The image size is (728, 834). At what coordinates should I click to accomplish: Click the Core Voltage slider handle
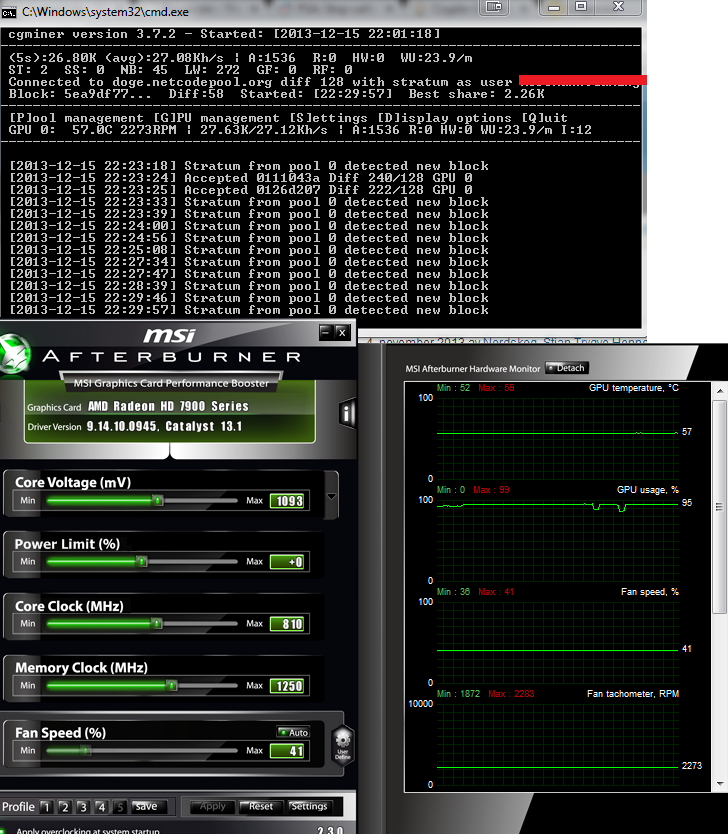click(x=157, y=501)
